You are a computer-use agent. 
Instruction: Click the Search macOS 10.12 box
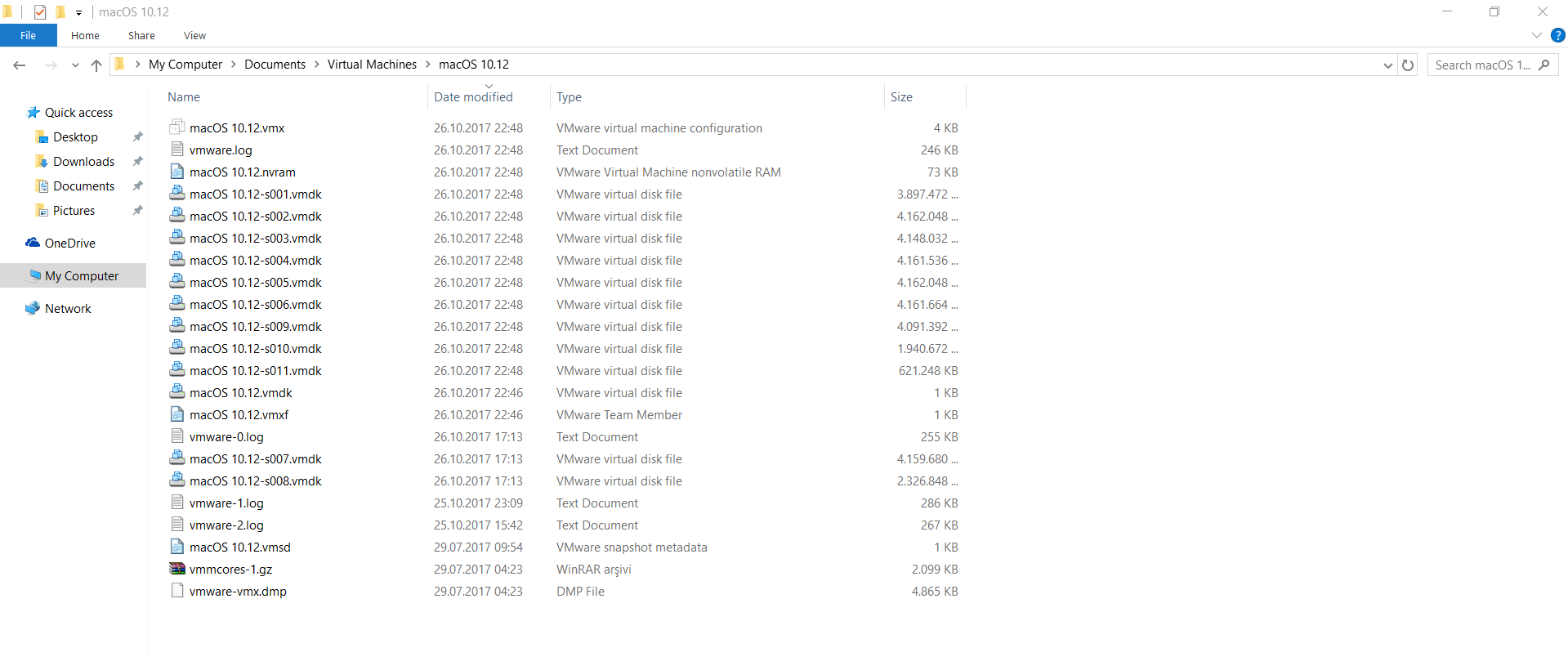point(1492,65)
